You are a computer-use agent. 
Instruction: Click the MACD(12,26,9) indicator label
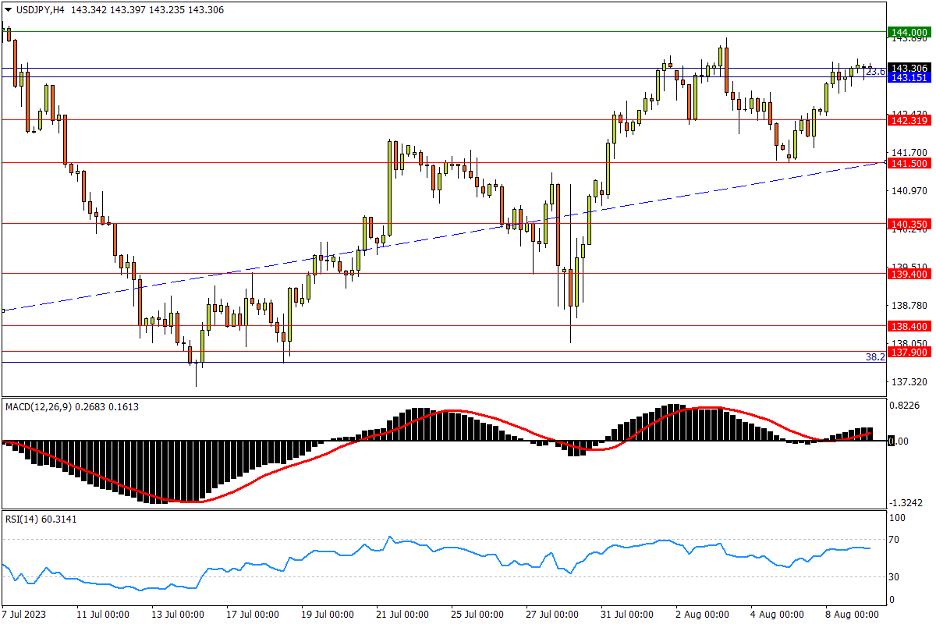click(38, 407)
